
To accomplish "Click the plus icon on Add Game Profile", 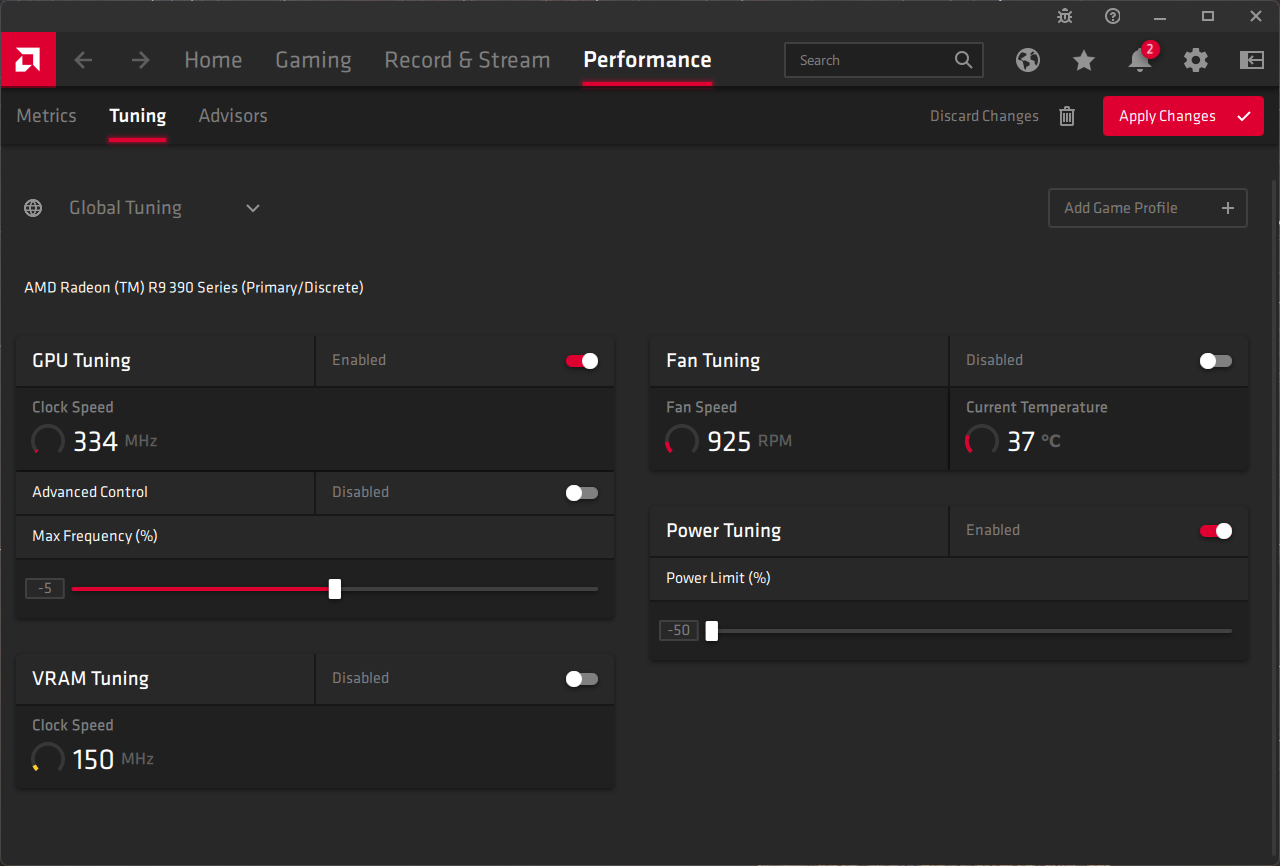I will point(1228,208).
